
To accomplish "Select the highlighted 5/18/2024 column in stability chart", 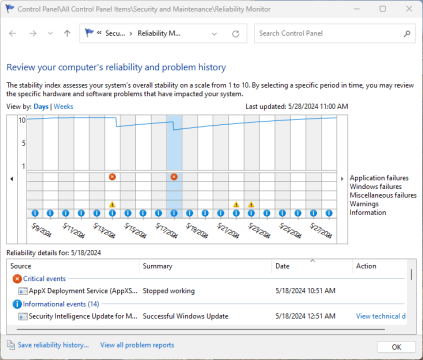I will 174,143.
